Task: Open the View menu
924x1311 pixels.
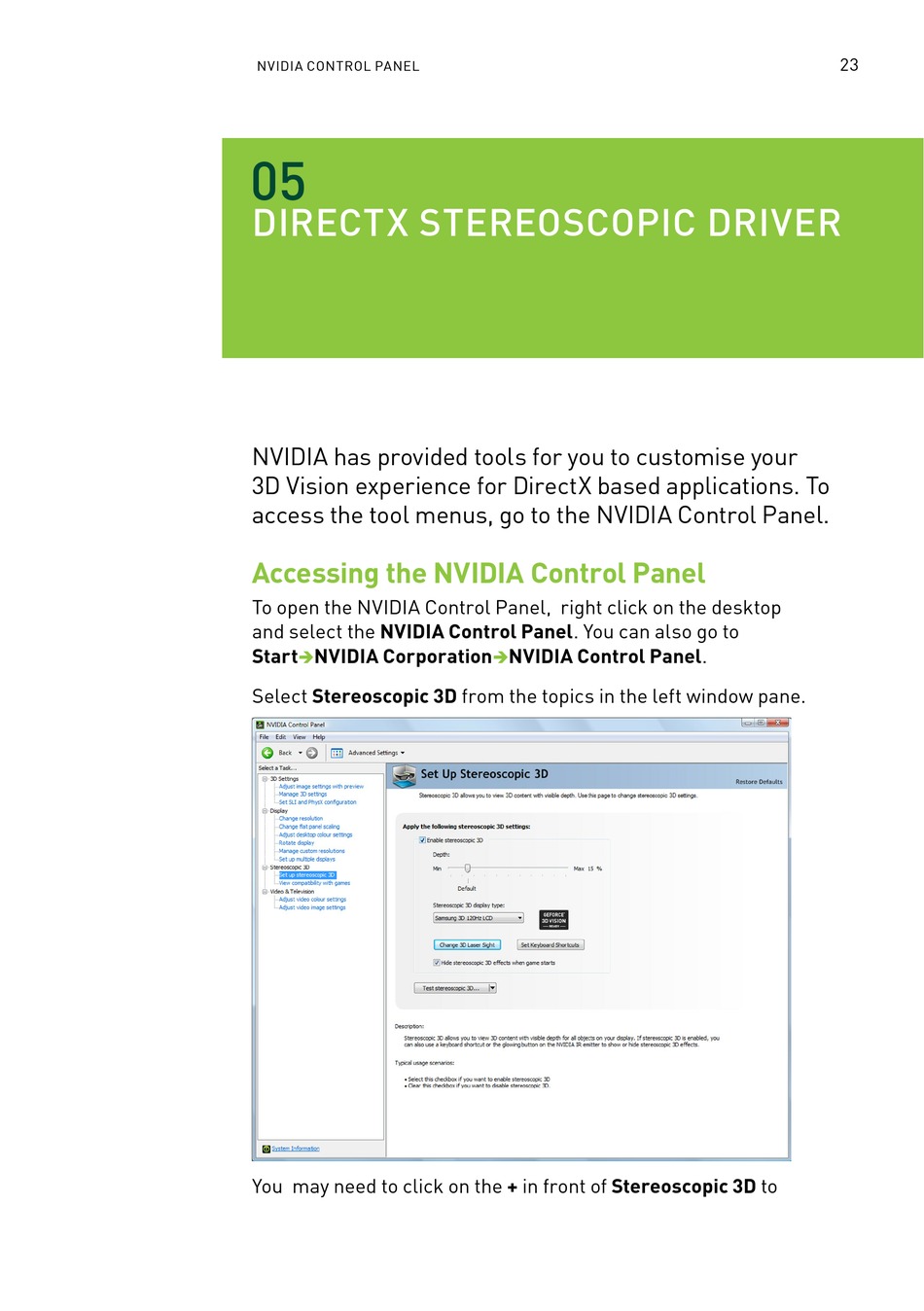Action: (300, 737)
